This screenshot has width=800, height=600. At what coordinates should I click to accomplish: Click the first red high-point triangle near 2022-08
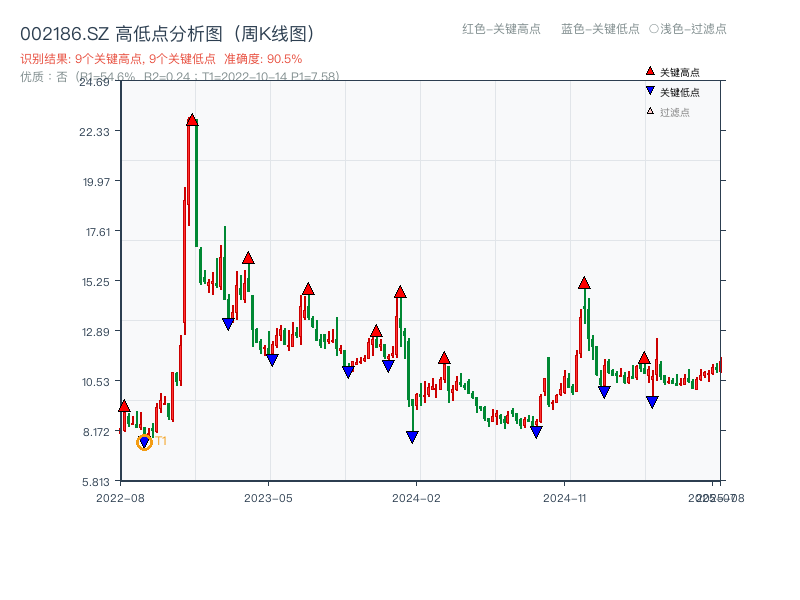tap(124, 405)
